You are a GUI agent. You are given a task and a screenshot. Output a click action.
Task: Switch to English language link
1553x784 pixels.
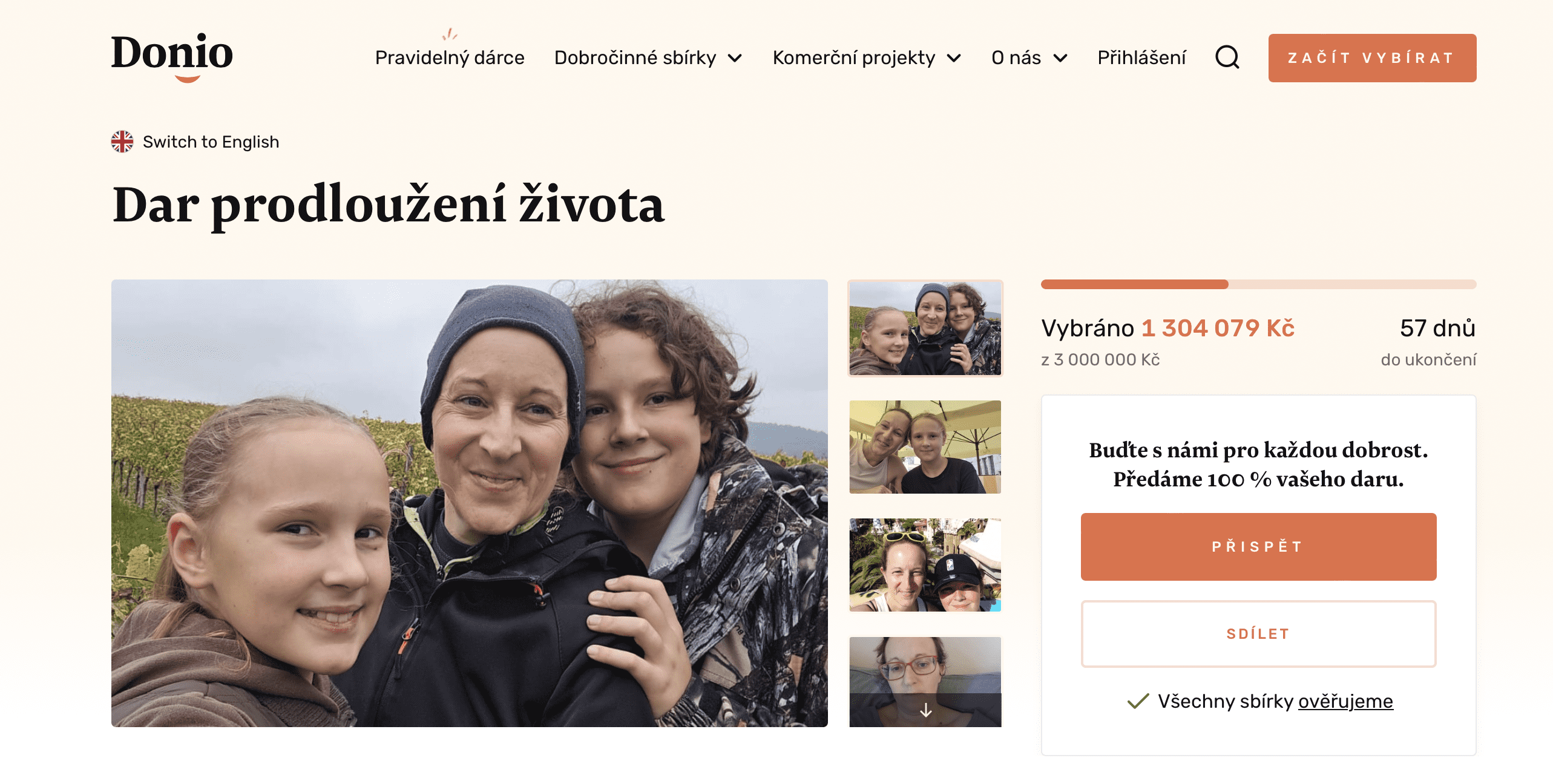(x=211, y=142)
